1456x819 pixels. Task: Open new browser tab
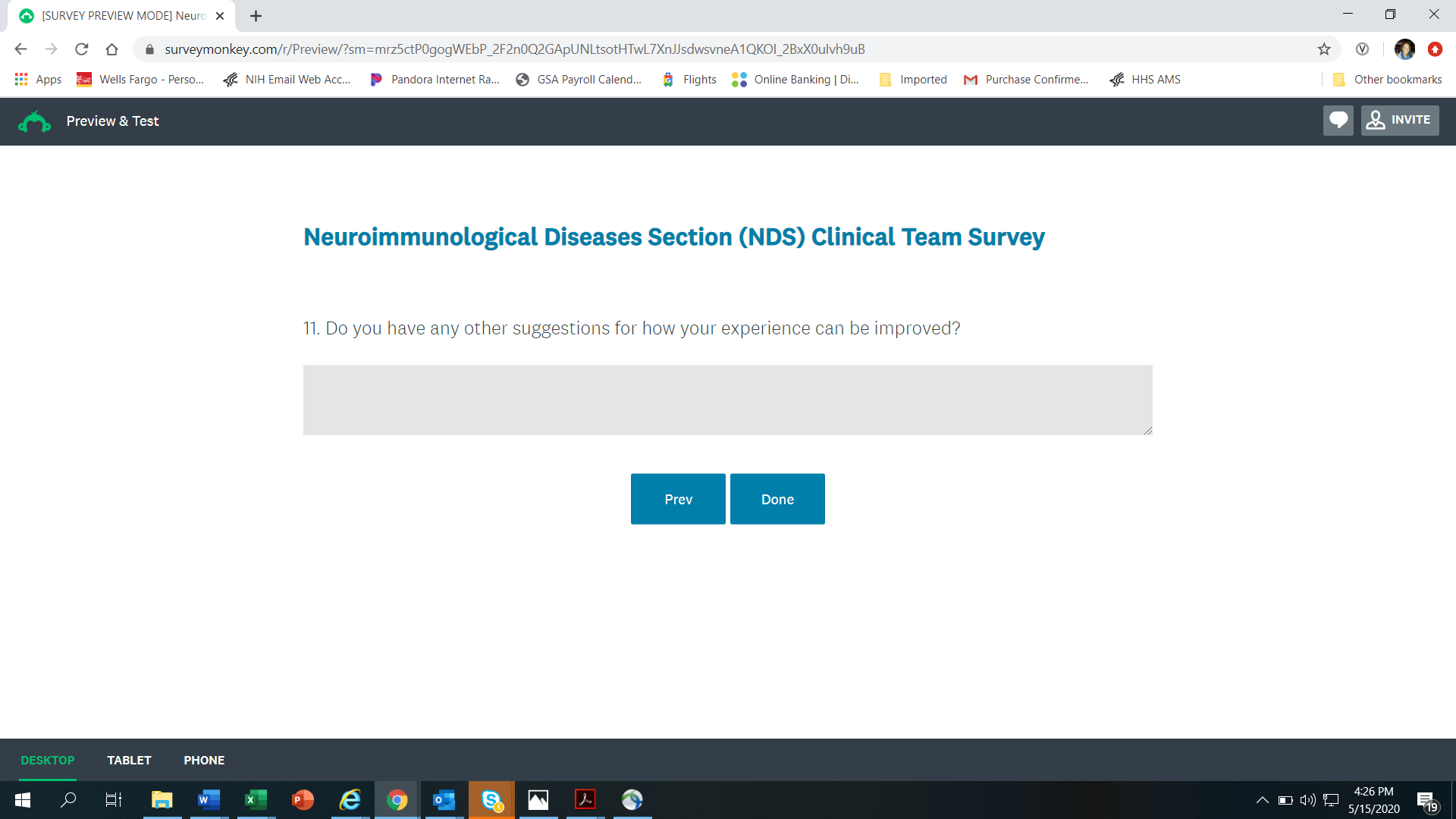pos(256,16)
